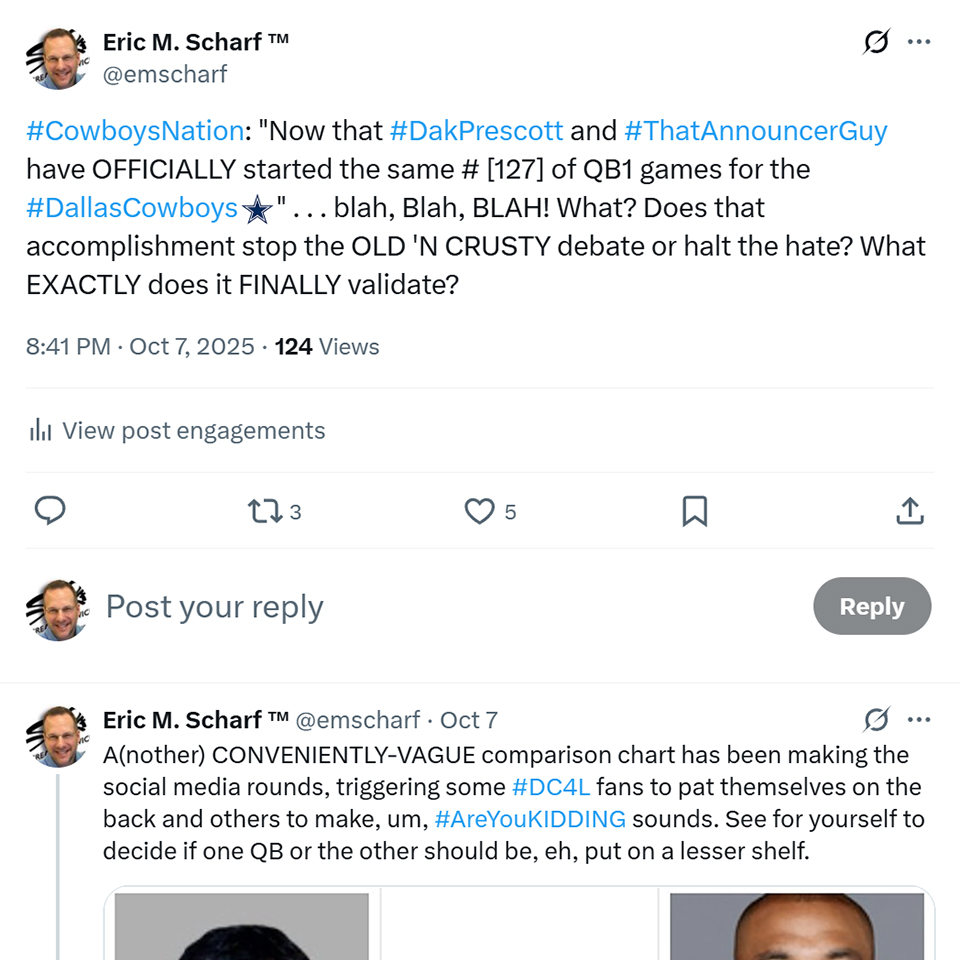Repost this post via retweet icon
Image resolution: width=960 pixels, height=960 pixels.
[x=264, y=511]
